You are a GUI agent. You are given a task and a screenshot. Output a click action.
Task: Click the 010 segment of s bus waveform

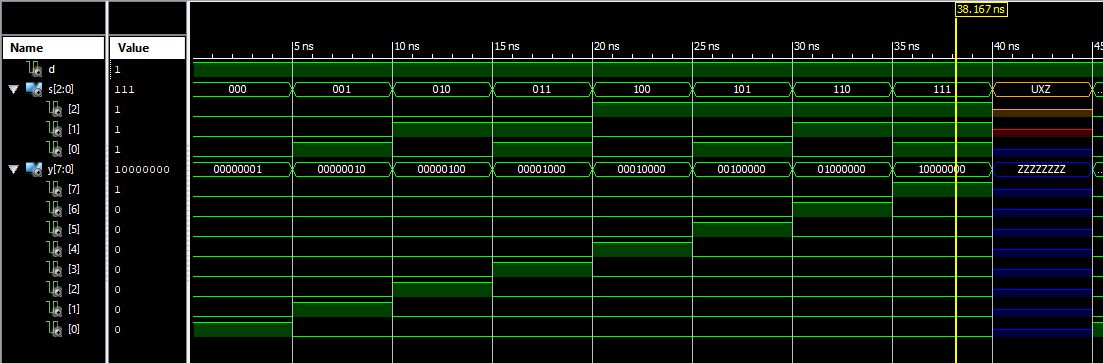(x=442, y=89)
